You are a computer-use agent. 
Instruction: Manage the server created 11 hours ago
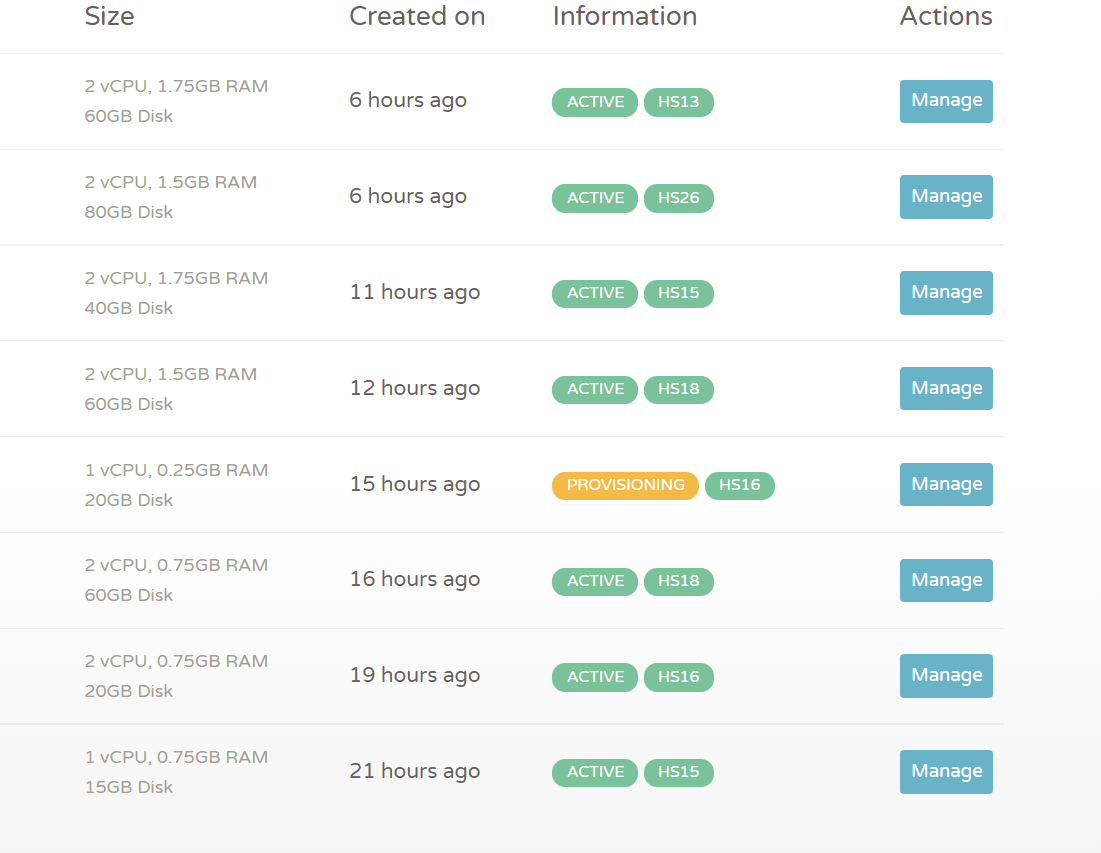(x=945, y=293)
